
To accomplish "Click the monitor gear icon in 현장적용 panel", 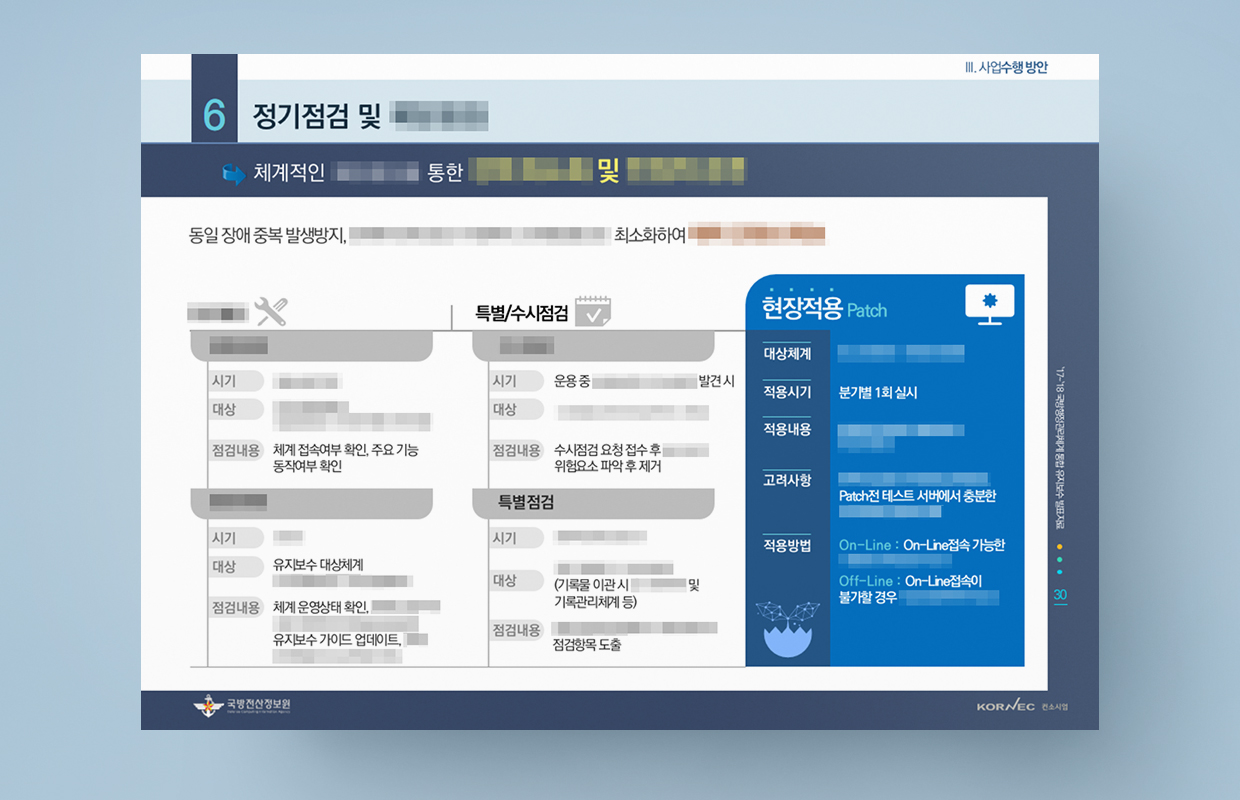I will tap(989, 304).
